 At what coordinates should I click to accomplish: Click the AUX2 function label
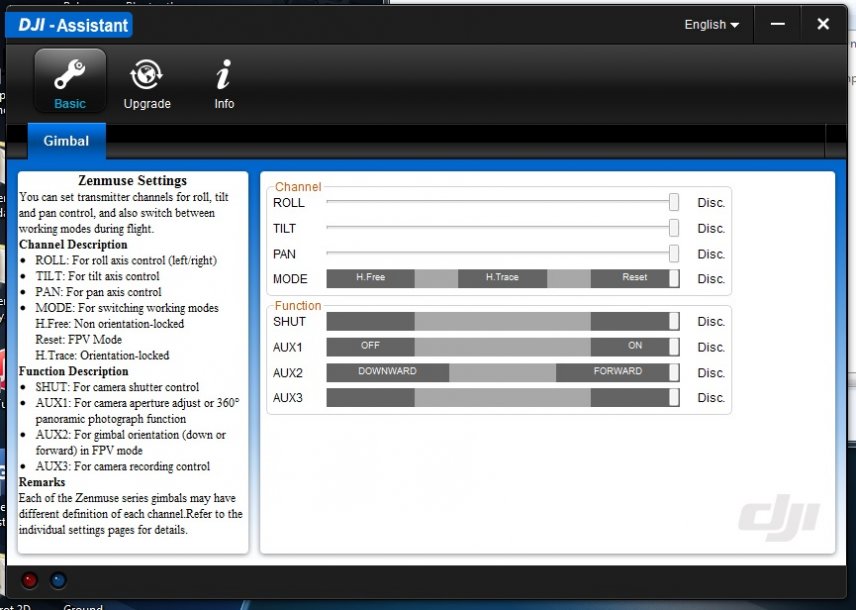[288, 373]
